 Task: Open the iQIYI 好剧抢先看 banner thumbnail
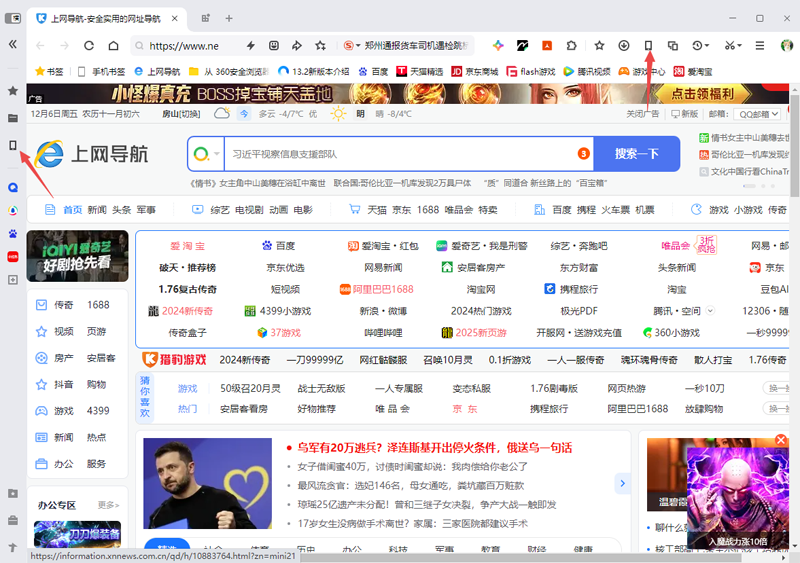pos(78,256)
